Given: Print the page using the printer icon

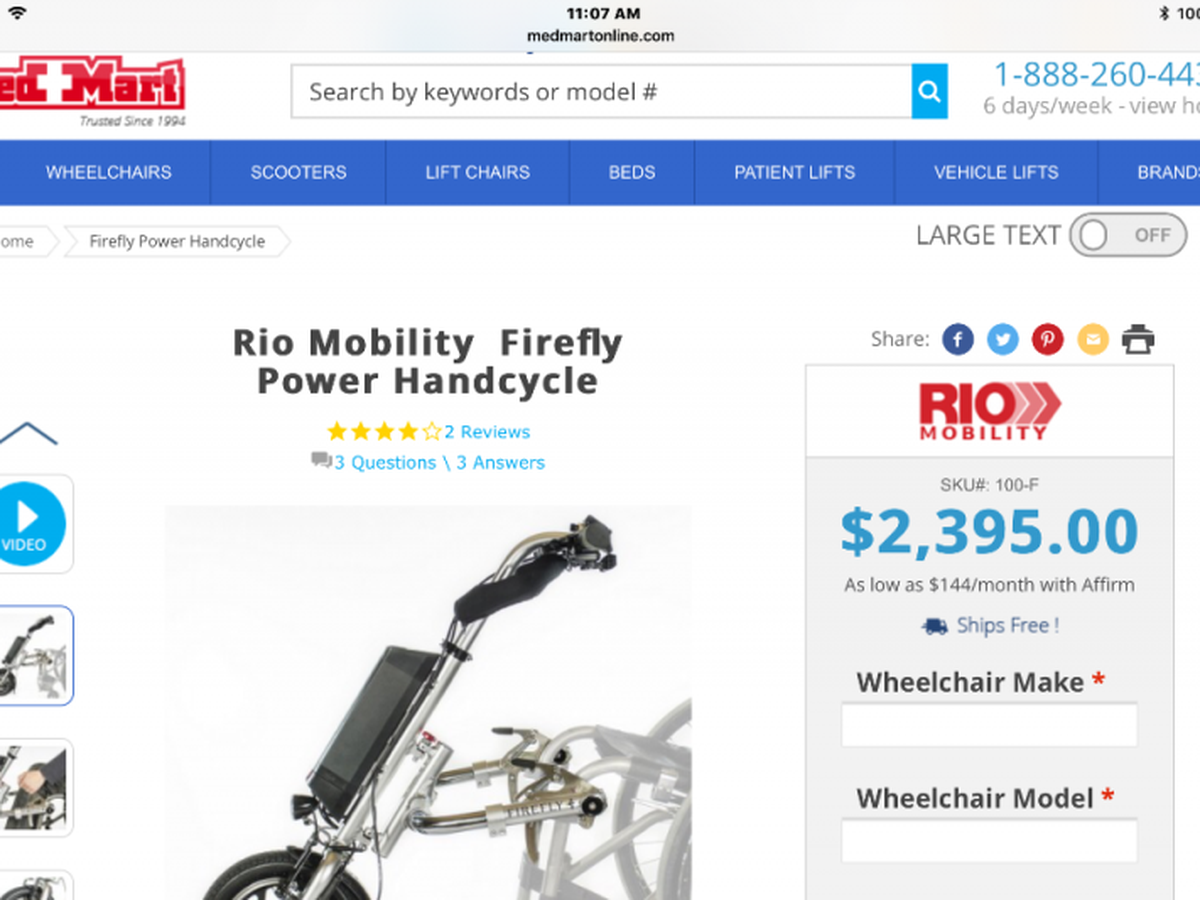Looking at the screenshot, I should click(1138, 340).
